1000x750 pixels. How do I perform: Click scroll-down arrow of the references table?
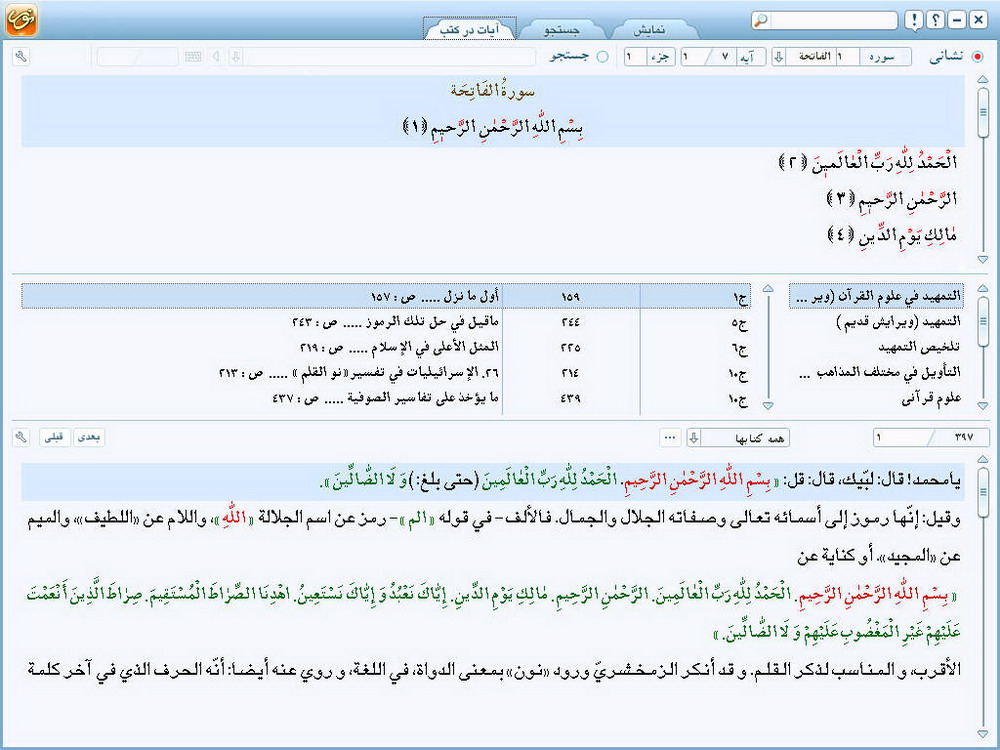[768, 406]
